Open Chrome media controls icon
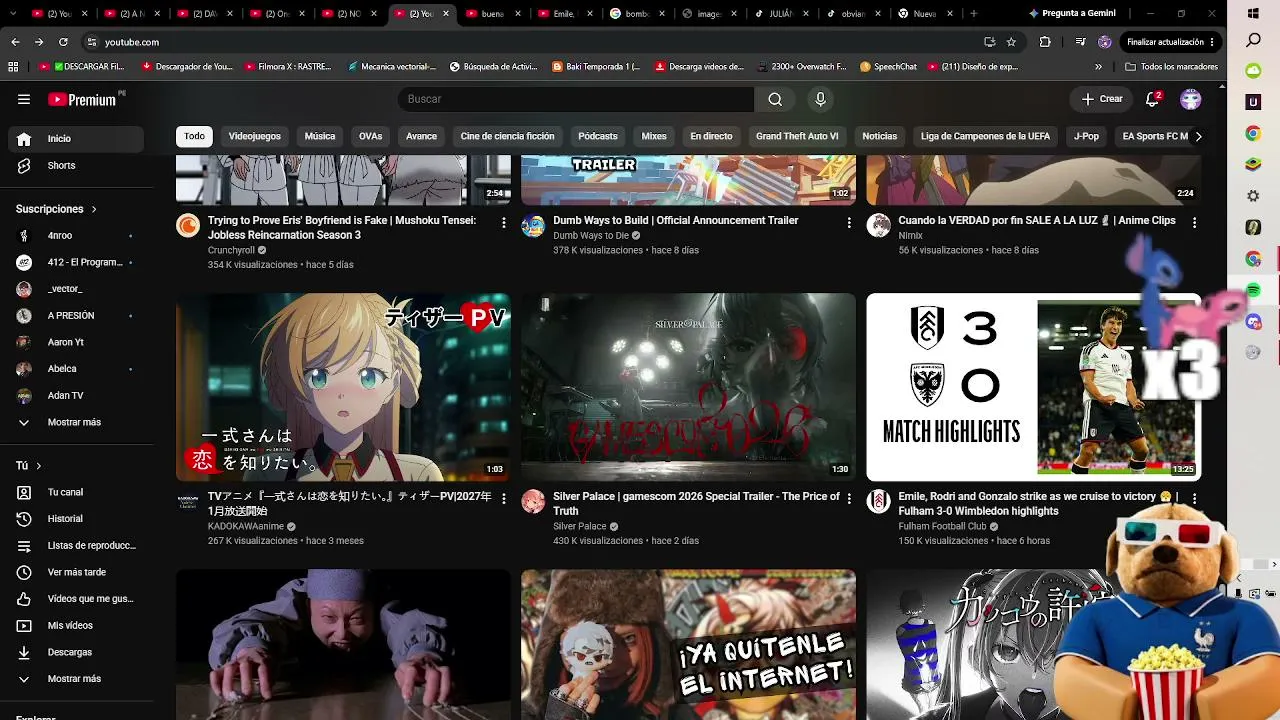 (1080, 42)
